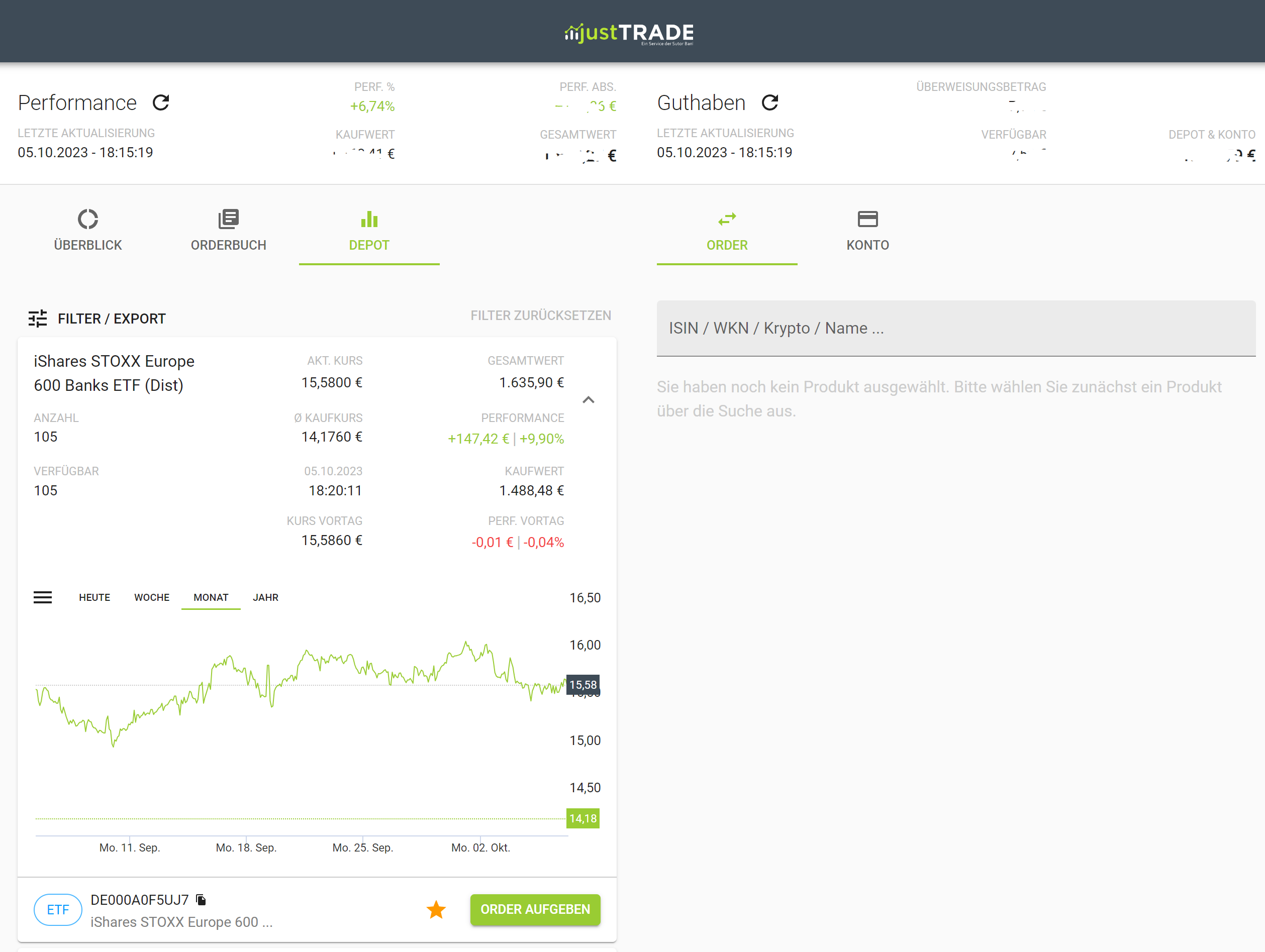Refresh the Guthaben balance
The image size is (1265, 952).
coord(770,103)
